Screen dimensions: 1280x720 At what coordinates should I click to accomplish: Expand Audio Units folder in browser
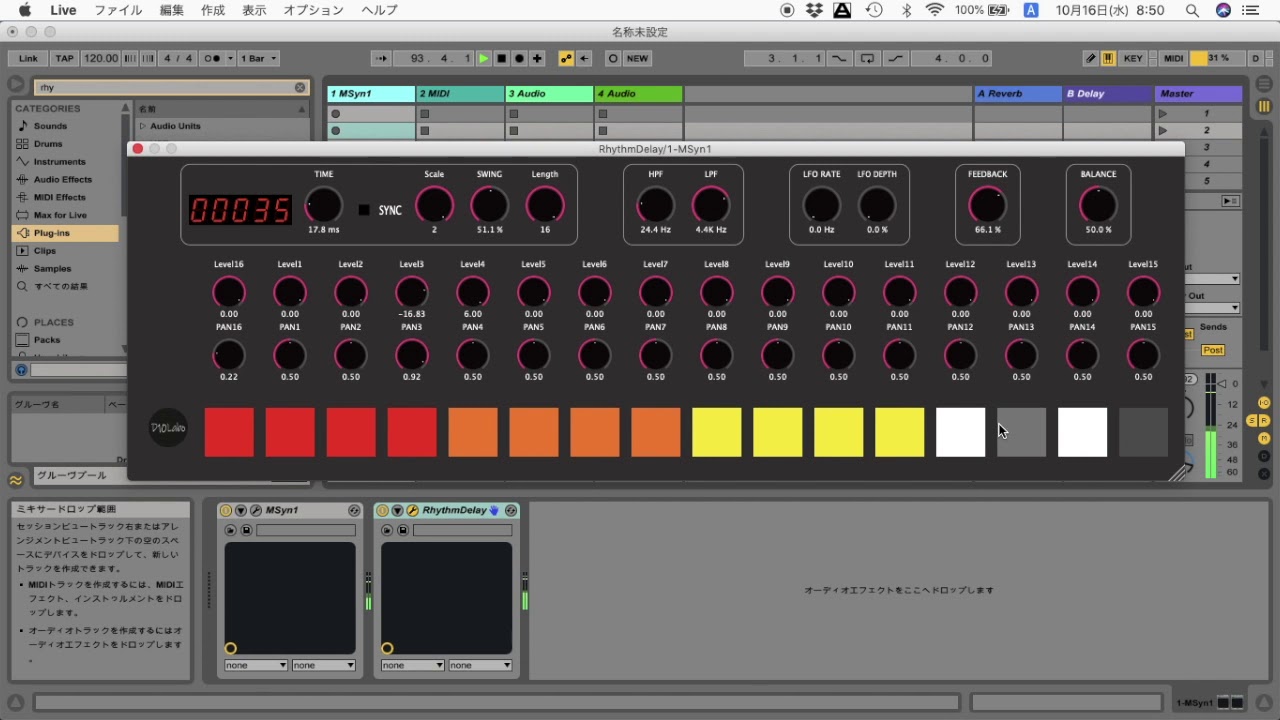(143, 126)
